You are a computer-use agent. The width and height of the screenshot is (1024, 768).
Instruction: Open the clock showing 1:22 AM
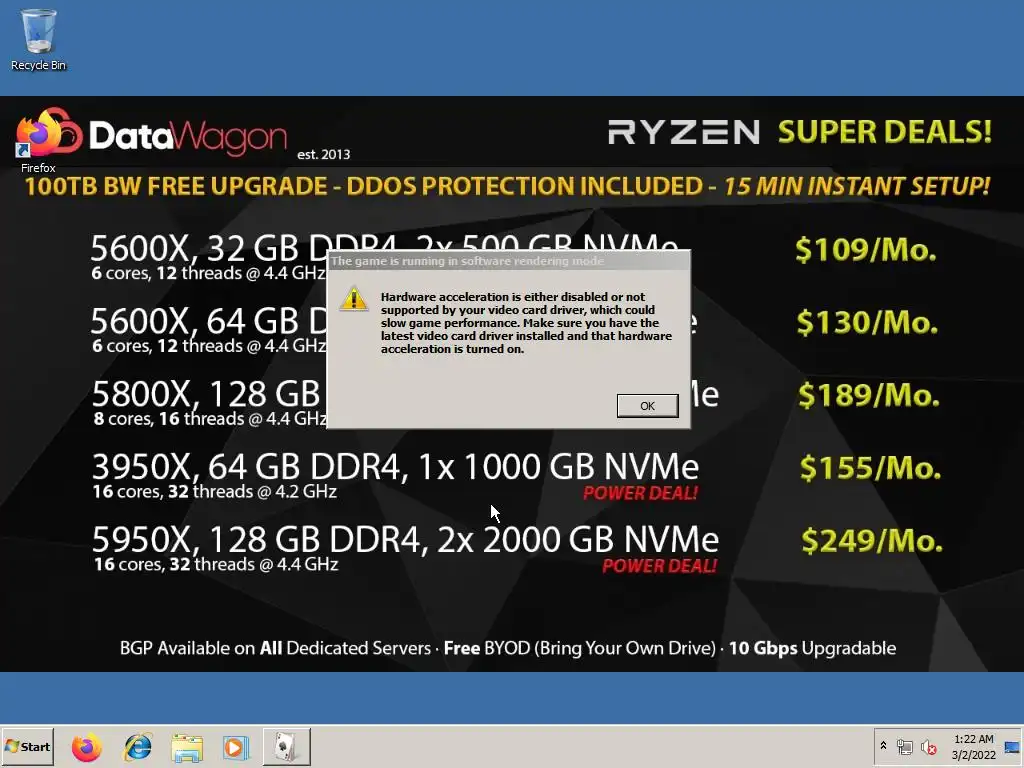coord(974,747)
